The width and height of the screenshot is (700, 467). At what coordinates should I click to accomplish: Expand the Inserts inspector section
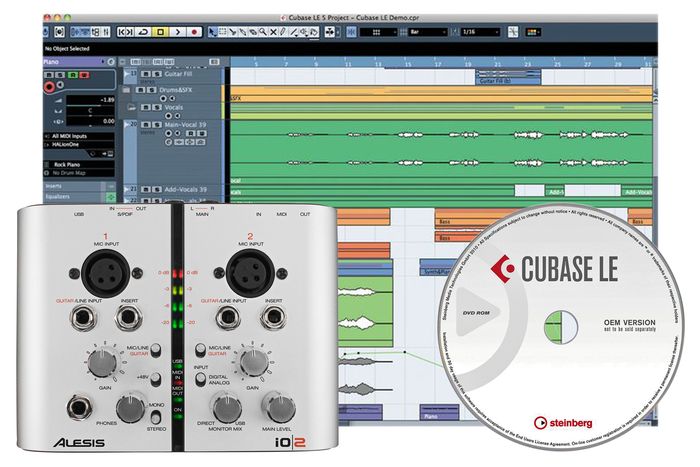(x=74, y=186)
